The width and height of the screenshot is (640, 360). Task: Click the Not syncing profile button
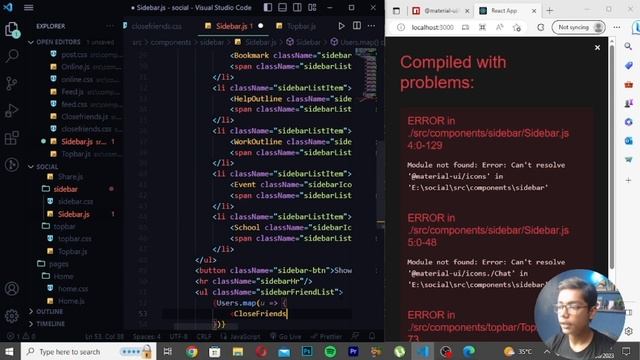point(579,27)
